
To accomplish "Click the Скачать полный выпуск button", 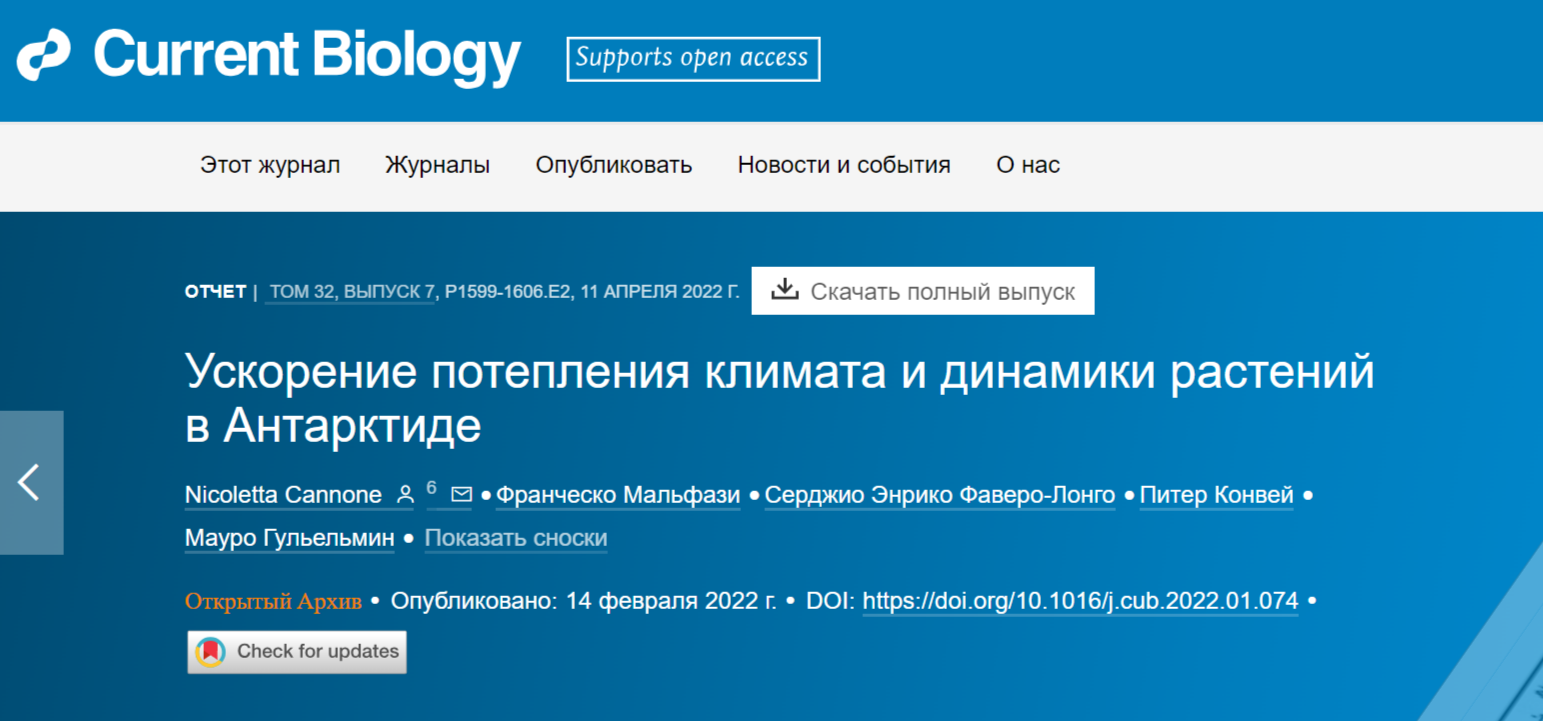I will 923,291.
